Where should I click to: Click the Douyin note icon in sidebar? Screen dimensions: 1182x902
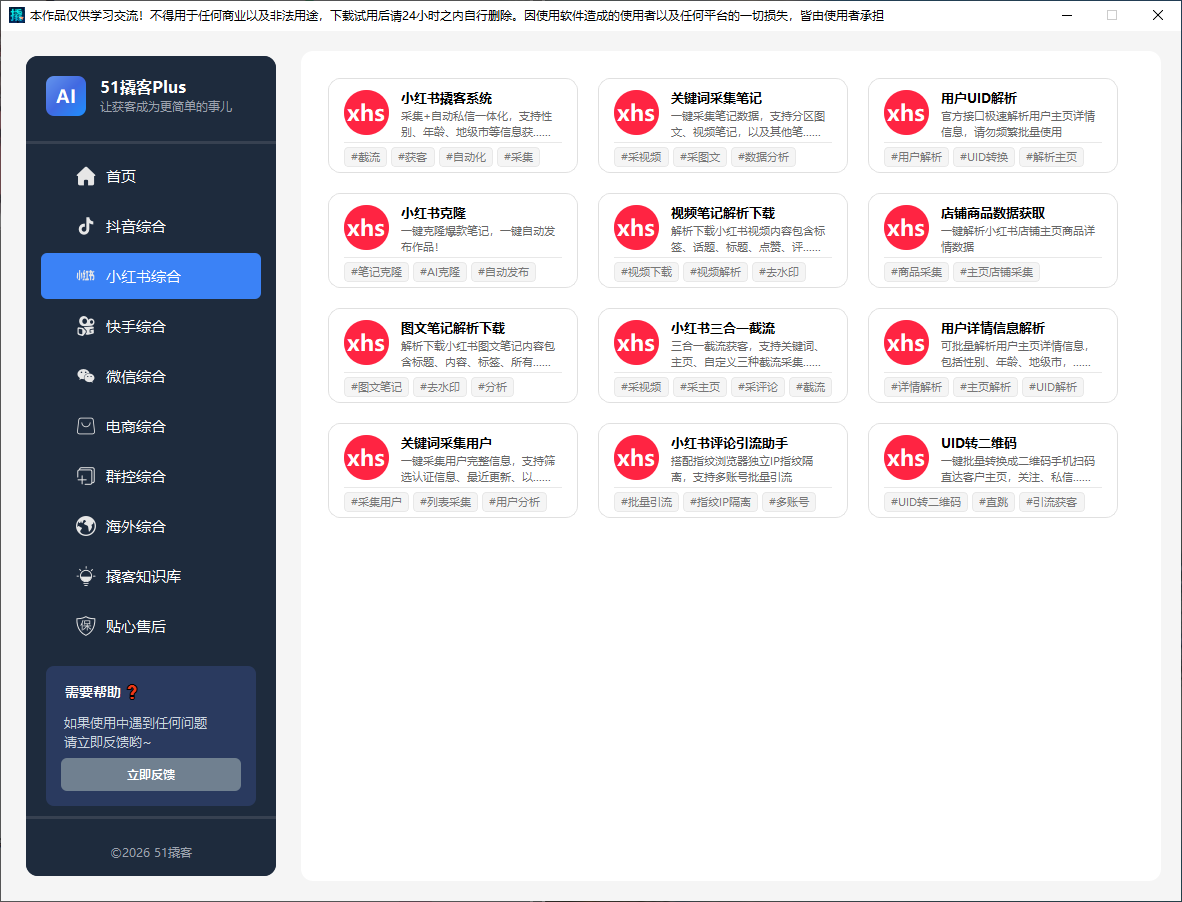pos(86,226)
